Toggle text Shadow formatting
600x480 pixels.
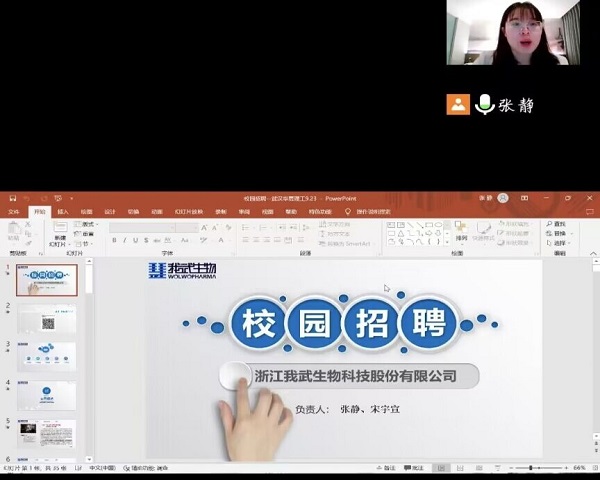(x=146, y=240)
